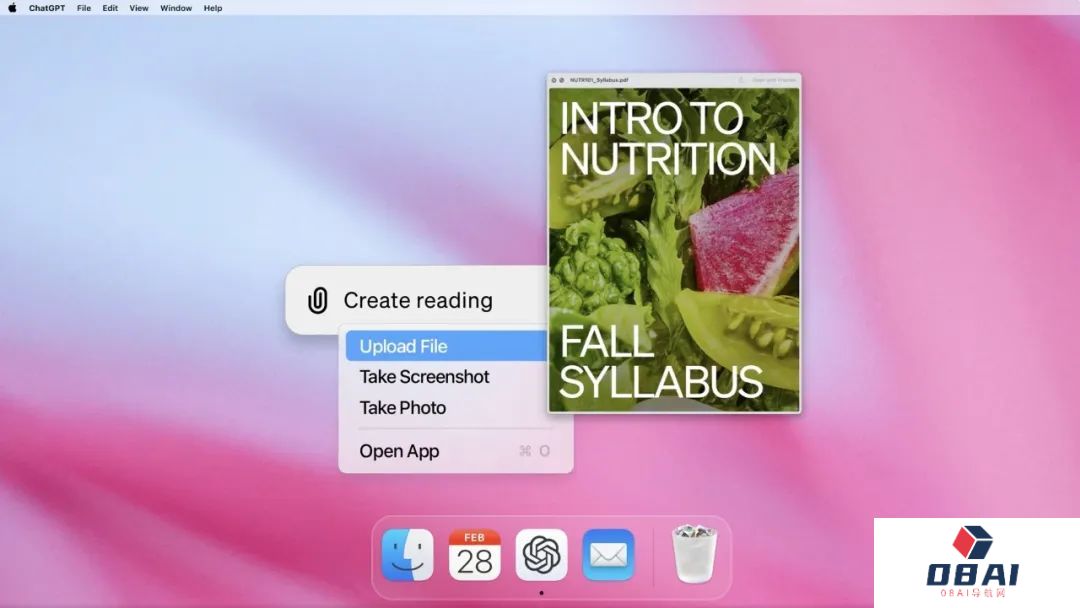Screen dimensions: 1080x608
Task: Open the Mail app in the dock
Action: click(608, 555)
